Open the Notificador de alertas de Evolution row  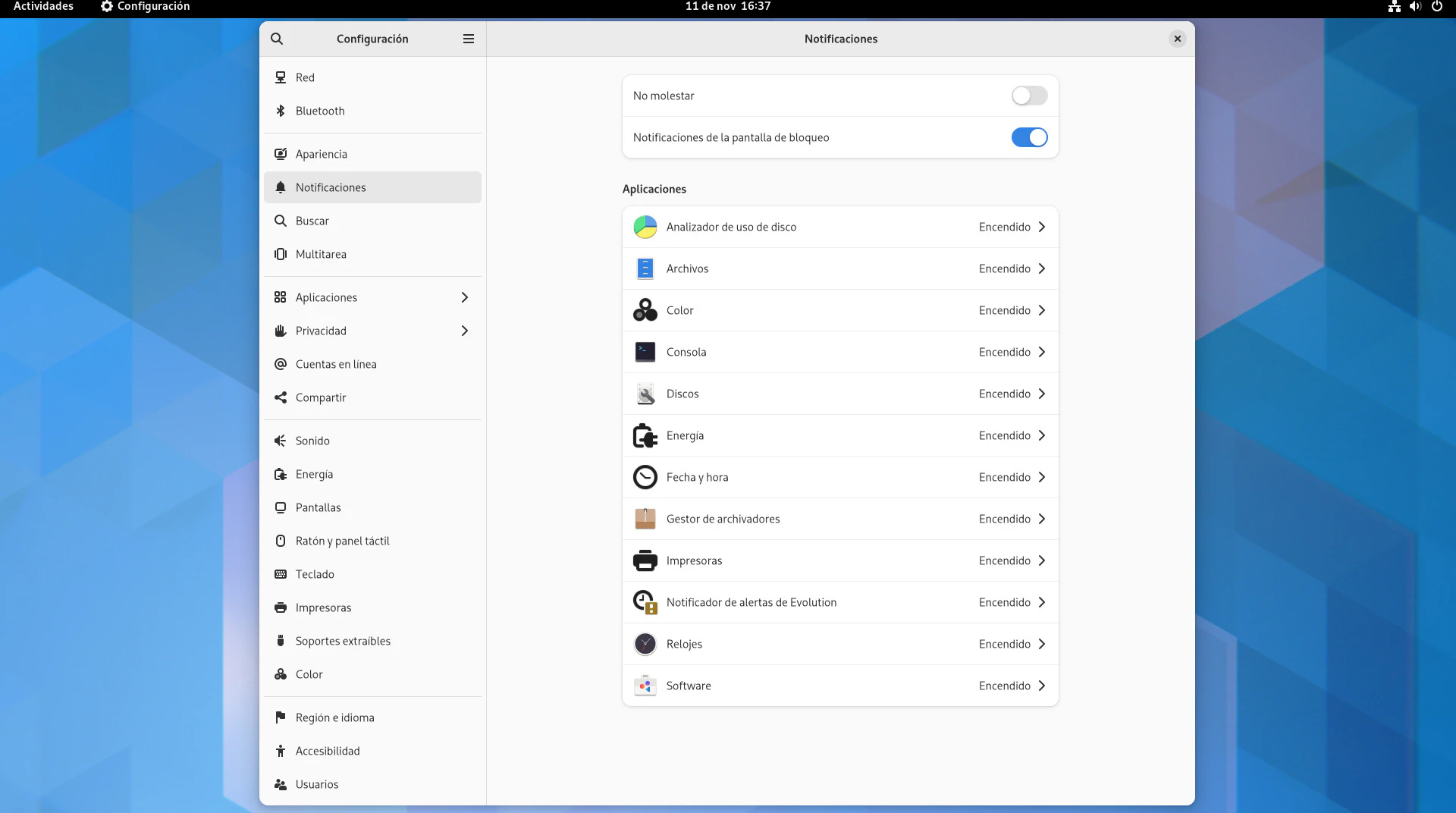(x=839, y=602)
